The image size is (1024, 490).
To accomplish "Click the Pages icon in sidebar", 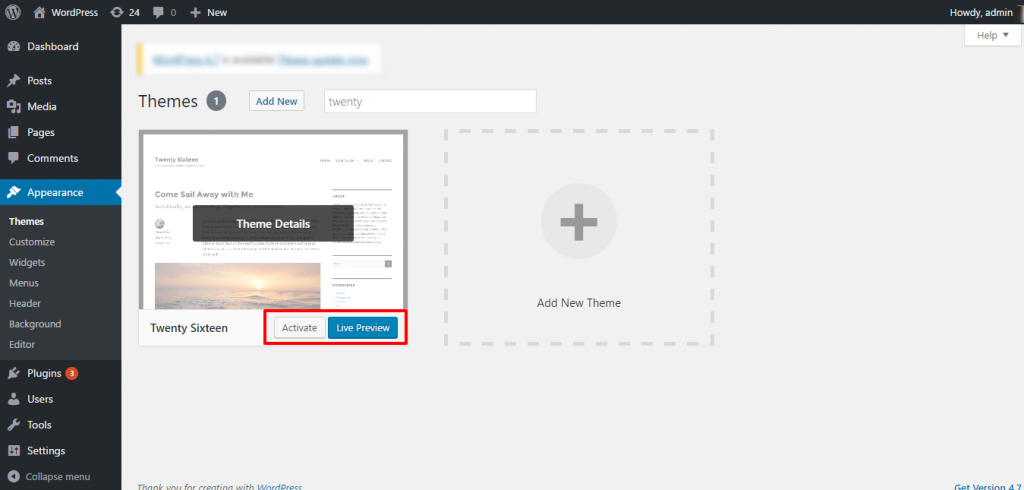I will pos(13,133).
